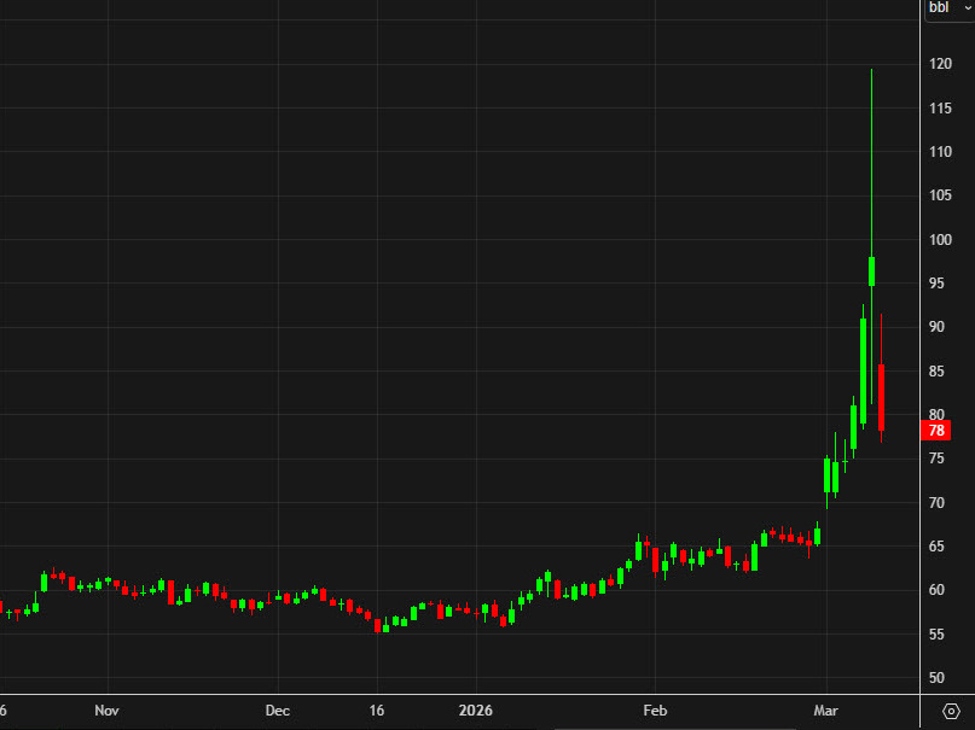
Task: Click the 85 price axis label
Action: pos(937,371)
